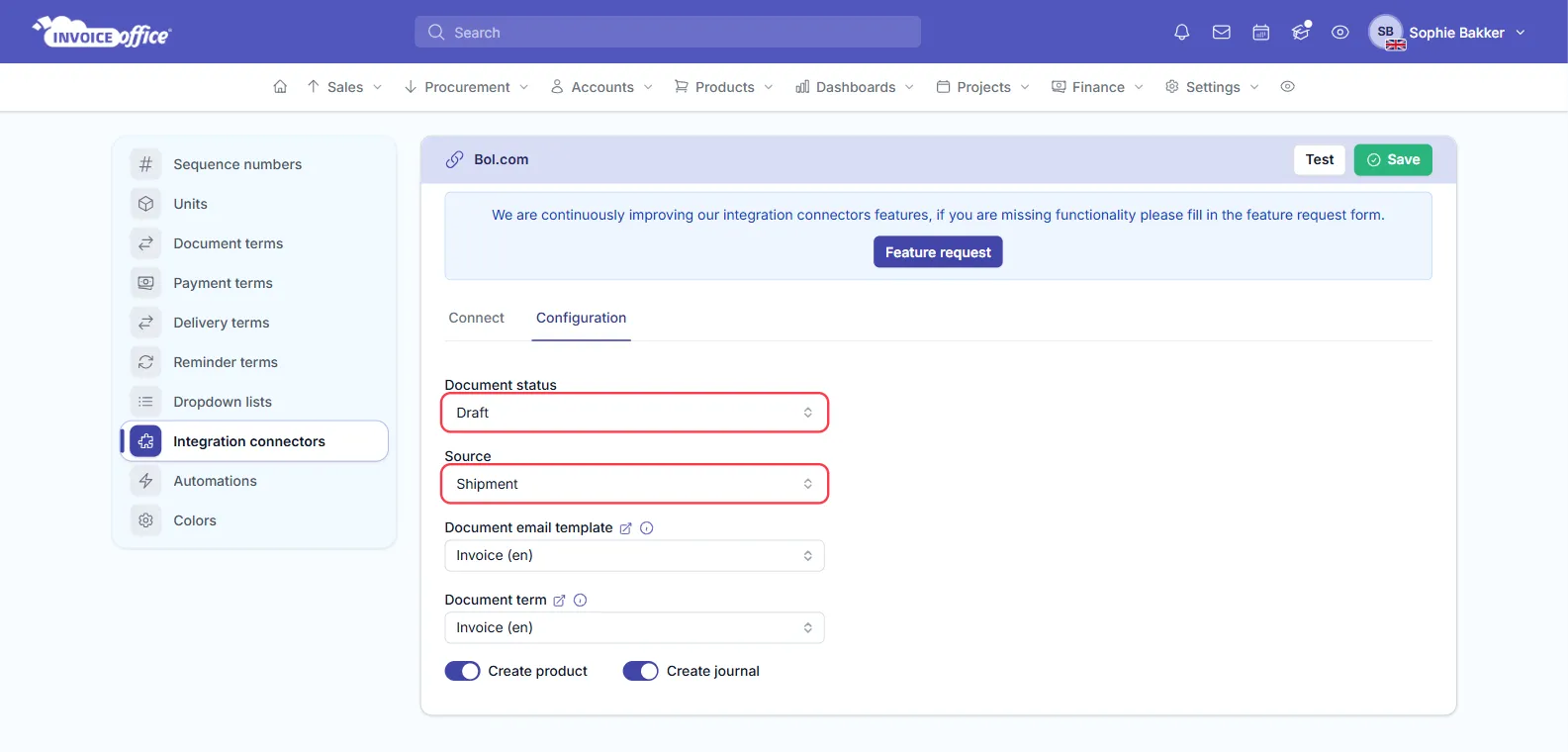
Task: Open Delivery terms in sidebar
Action: tap(255, 323)
